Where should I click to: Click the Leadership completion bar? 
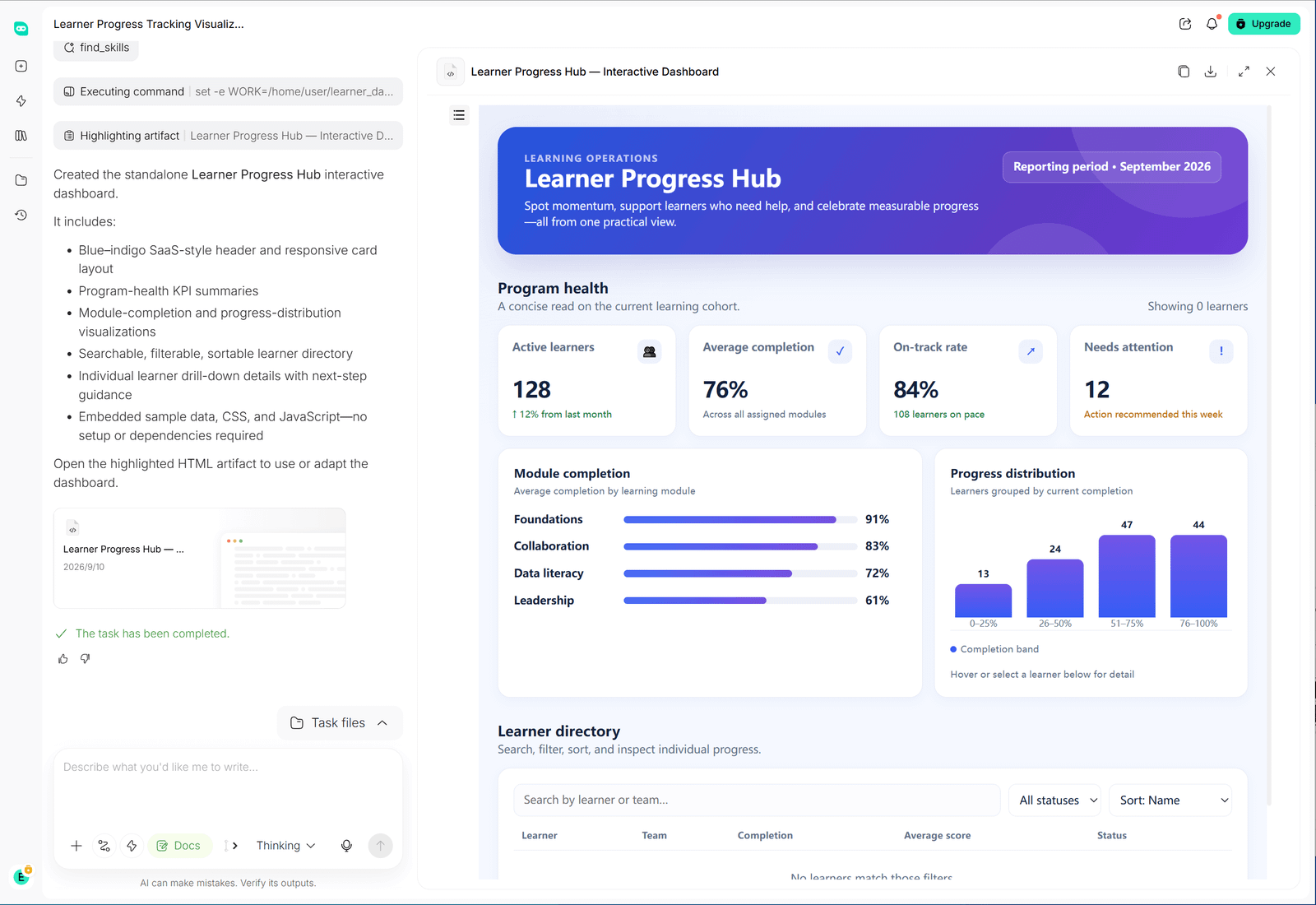click(x=740, y=601)
